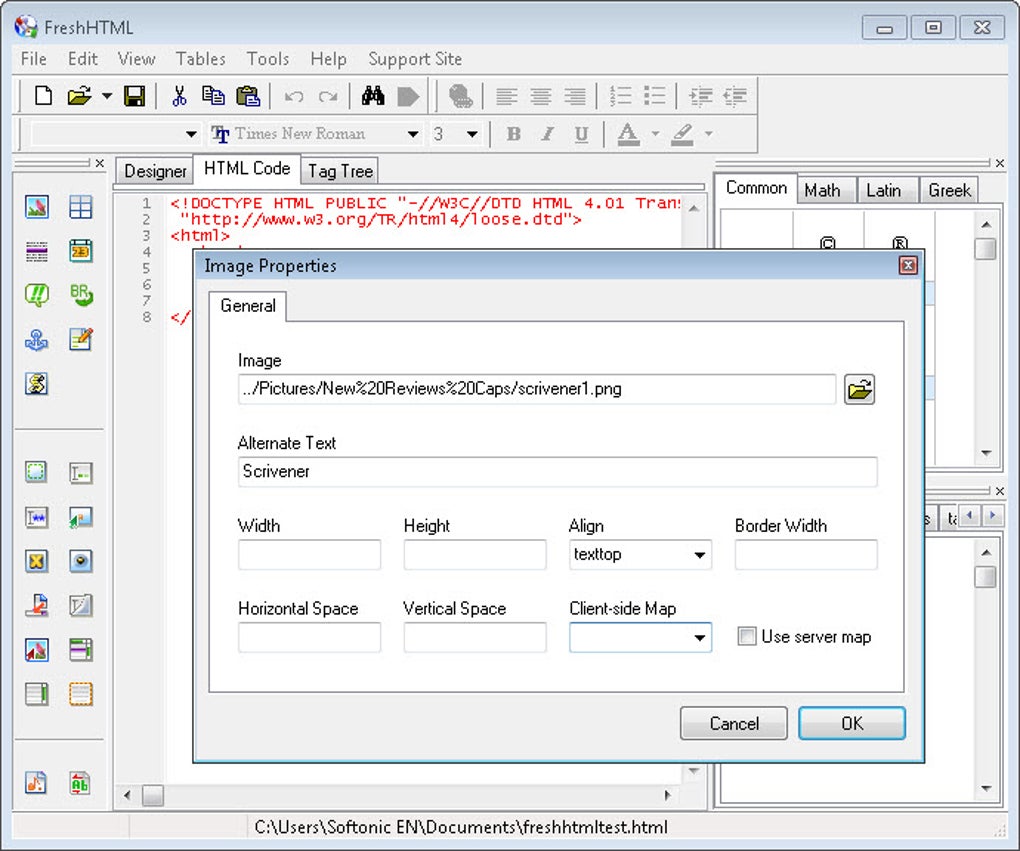The height and width of the screenshot is (851, 1020).
Task: Click the General tab in Image Properties
Action: [x=248, y=306]
